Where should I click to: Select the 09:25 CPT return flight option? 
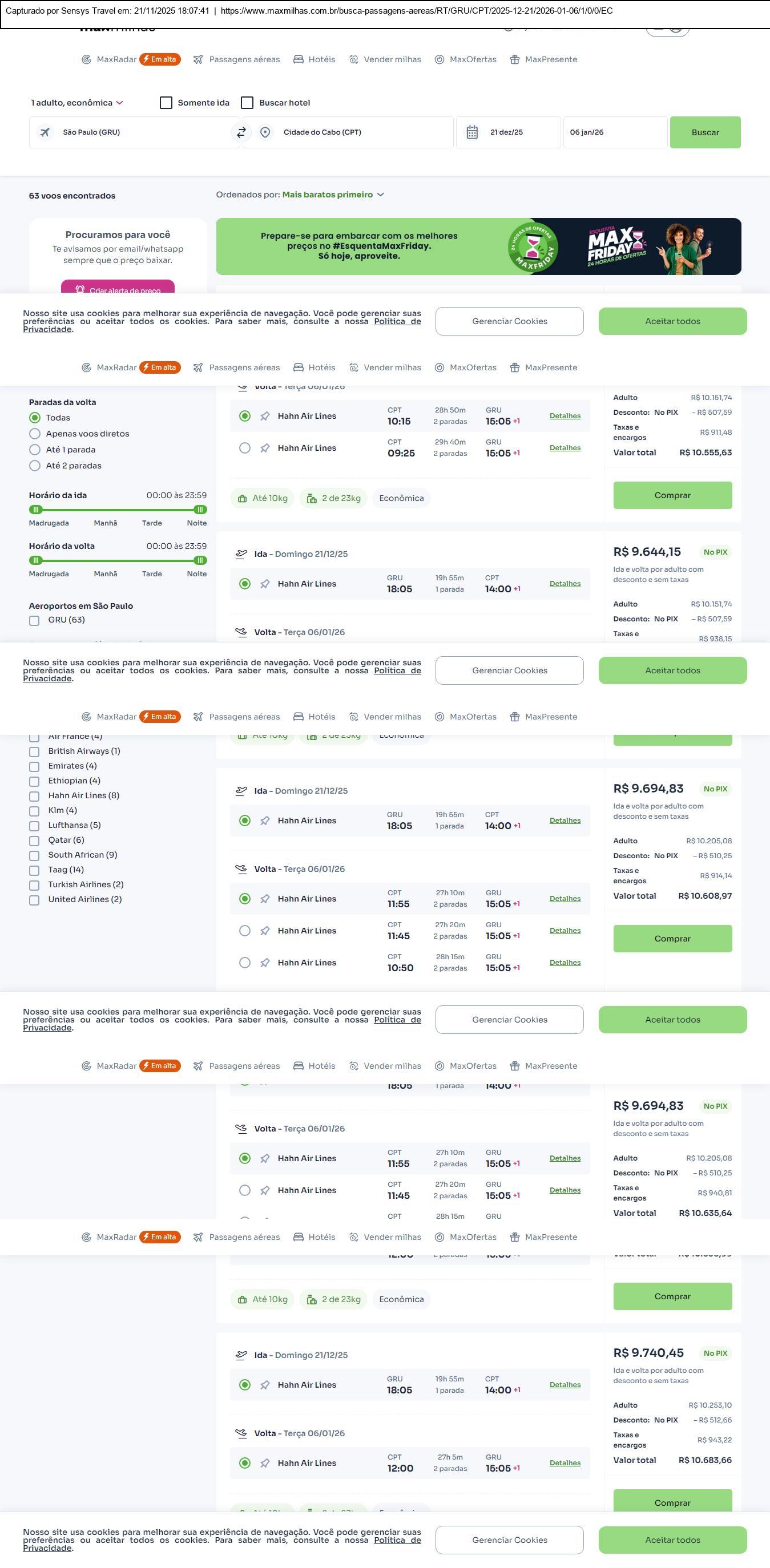[245, 448]
